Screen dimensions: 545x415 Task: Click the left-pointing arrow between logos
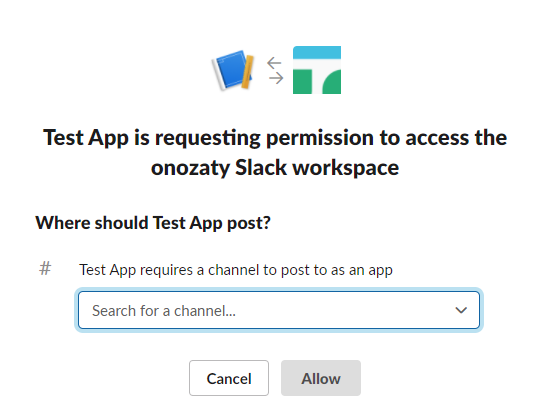coord(274,63)
